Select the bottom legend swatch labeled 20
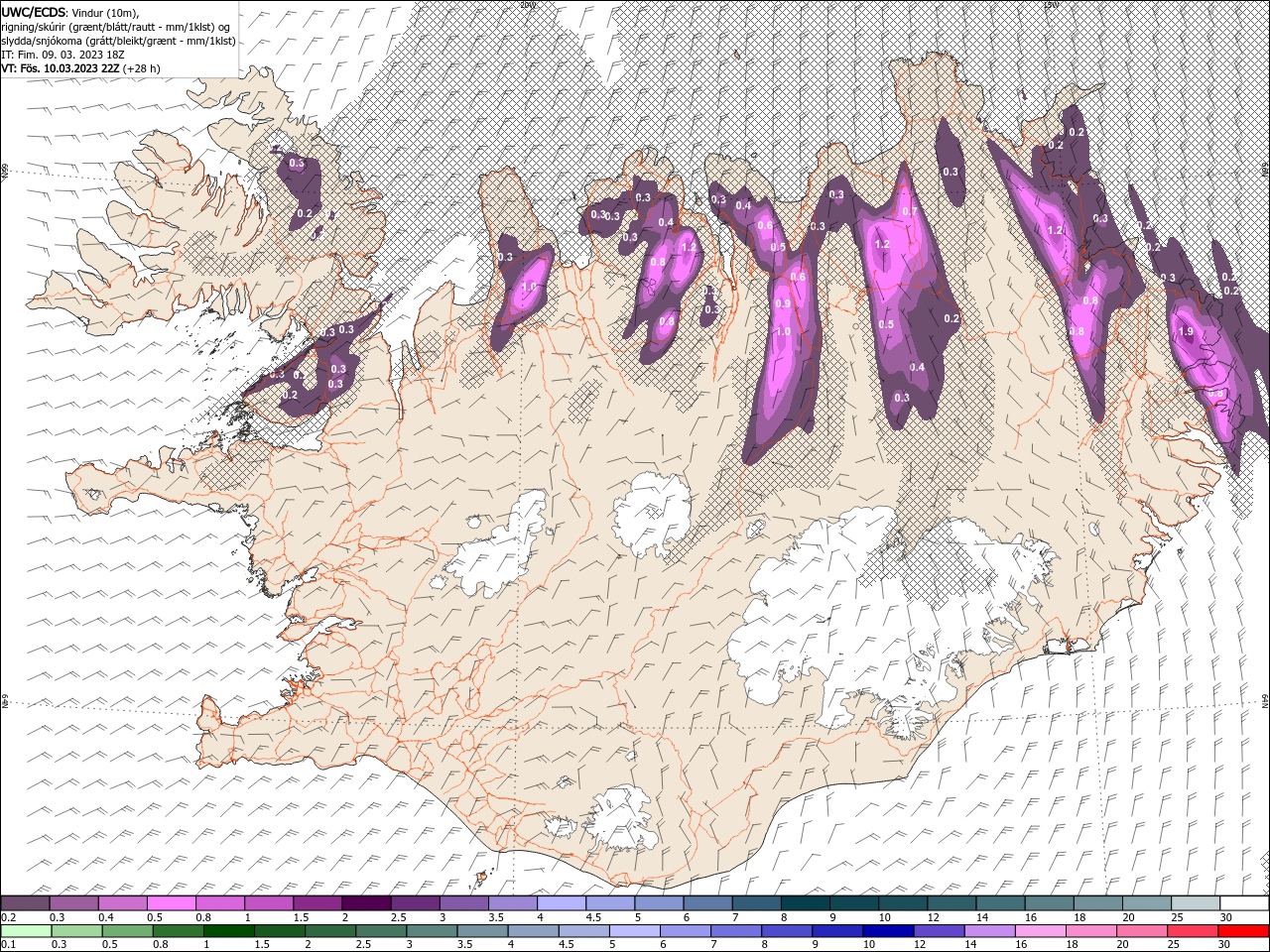This screenshot has height=952, width=1270. coord(1142,931)
